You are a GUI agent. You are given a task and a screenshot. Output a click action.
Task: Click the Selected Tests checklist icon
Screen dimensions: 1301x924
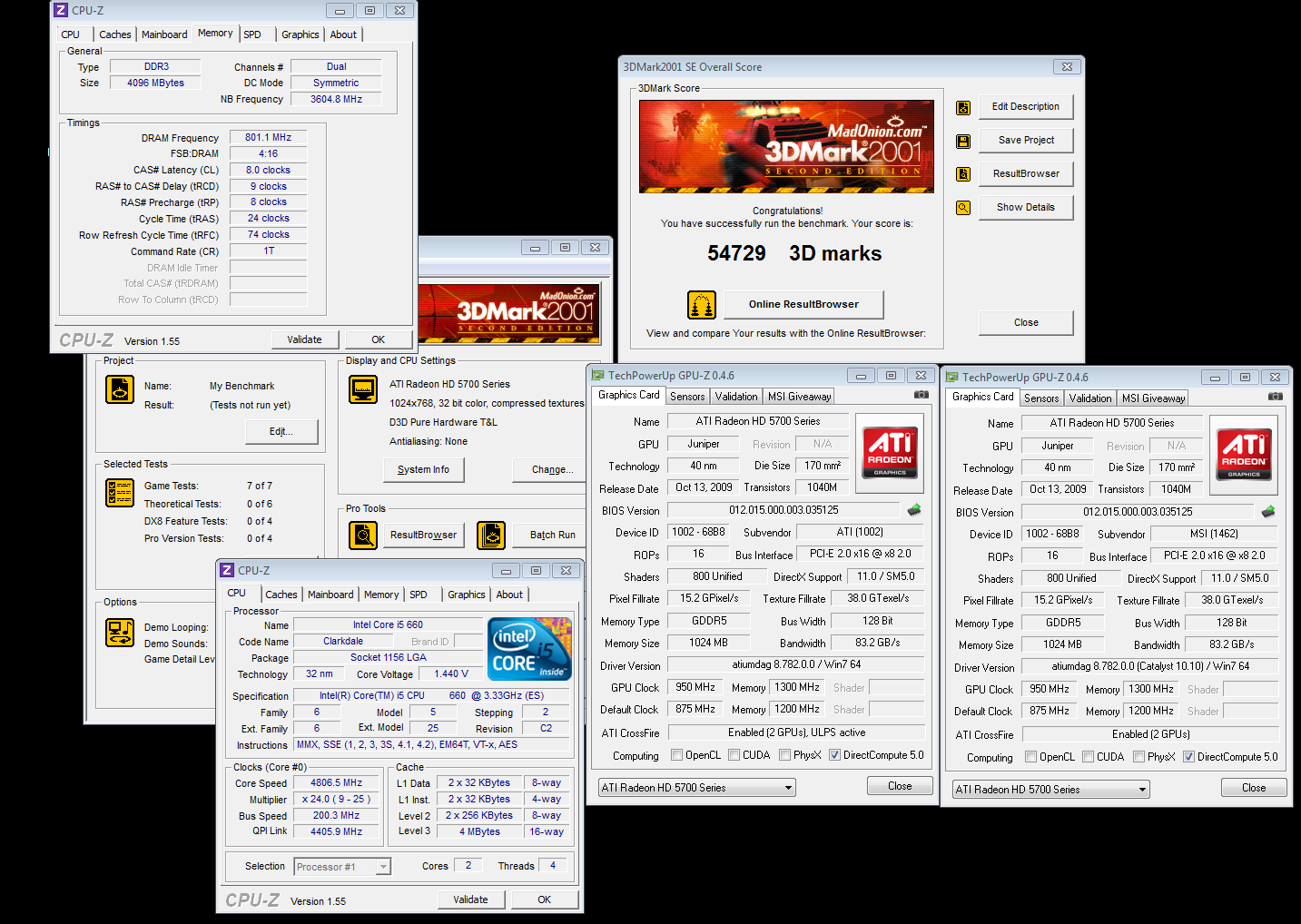coord(120,493)
